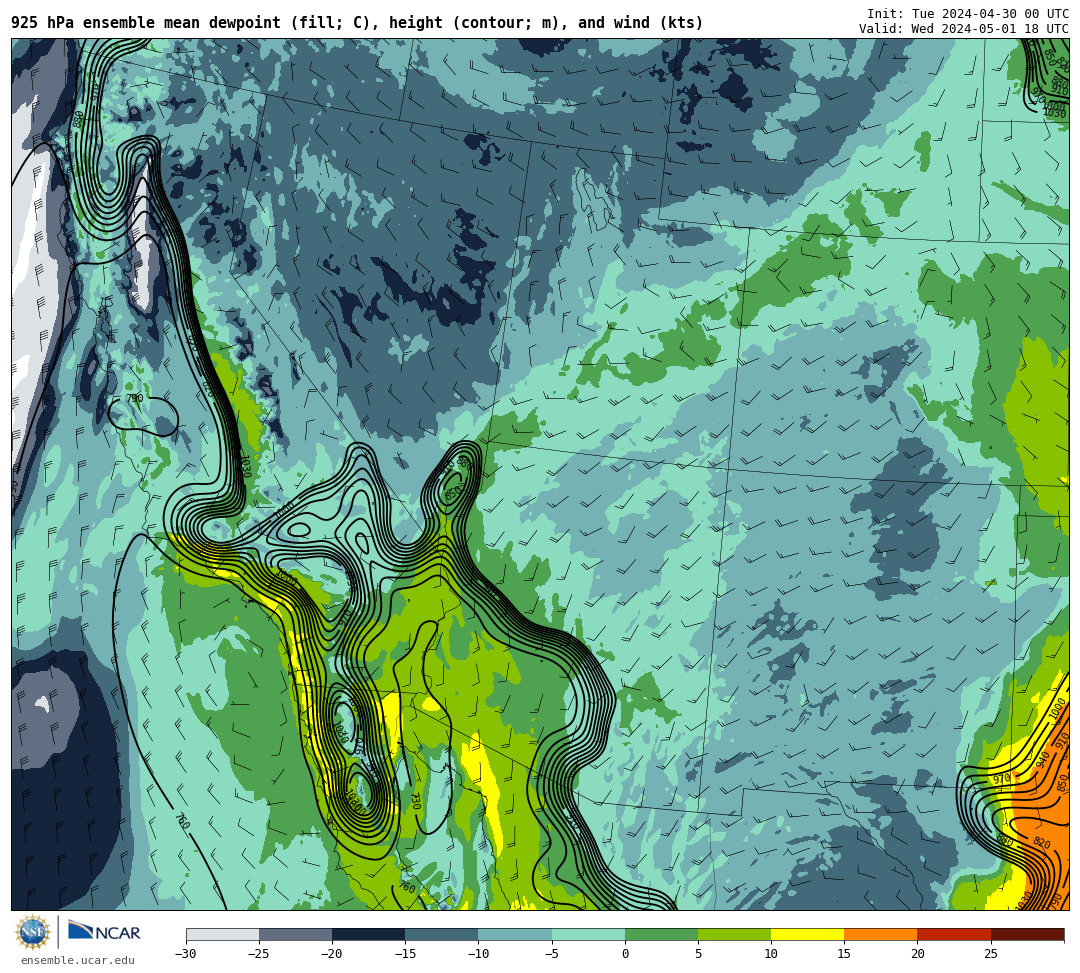Pick the -5 to 0 mint green swatch

[588, 934]
